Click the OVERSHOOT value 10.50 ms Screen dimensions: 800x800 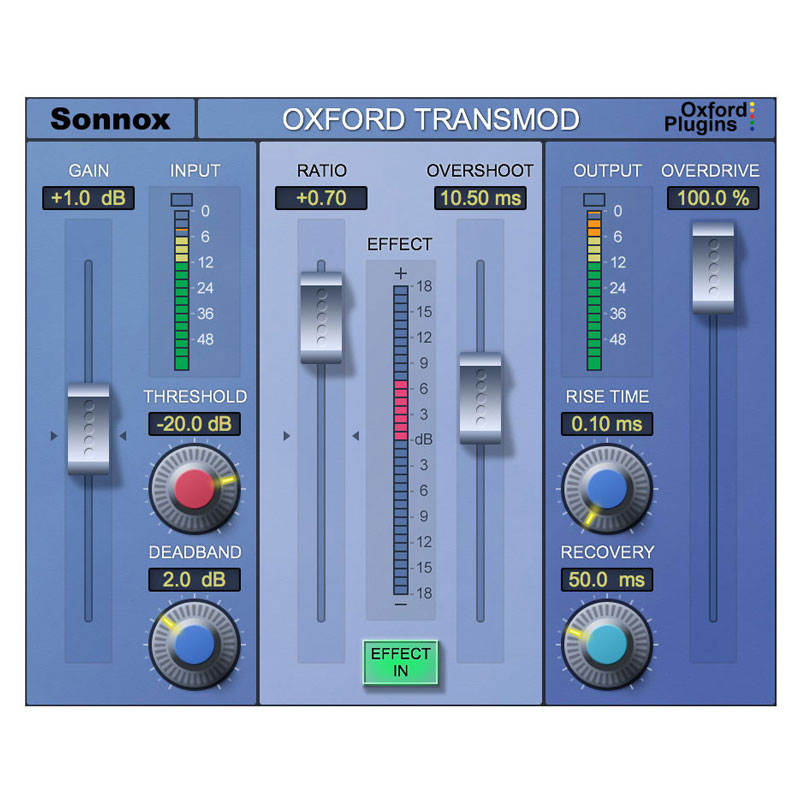coord(480,198)
